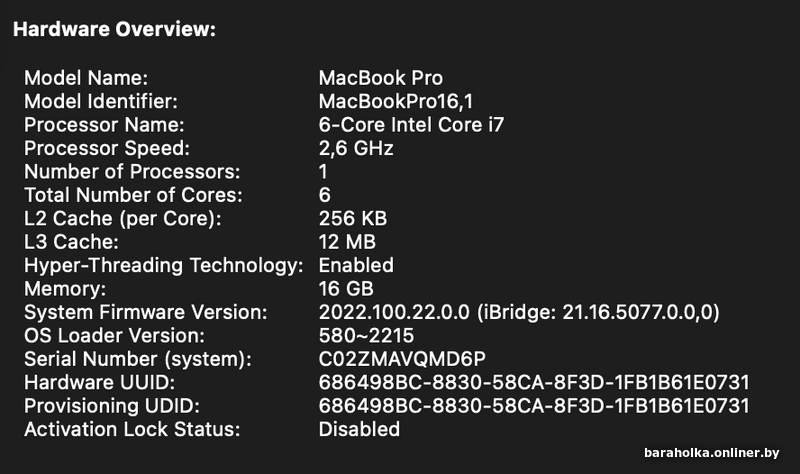
Task: Click the 16 GB memory value
Action: [x=345, y=288]
